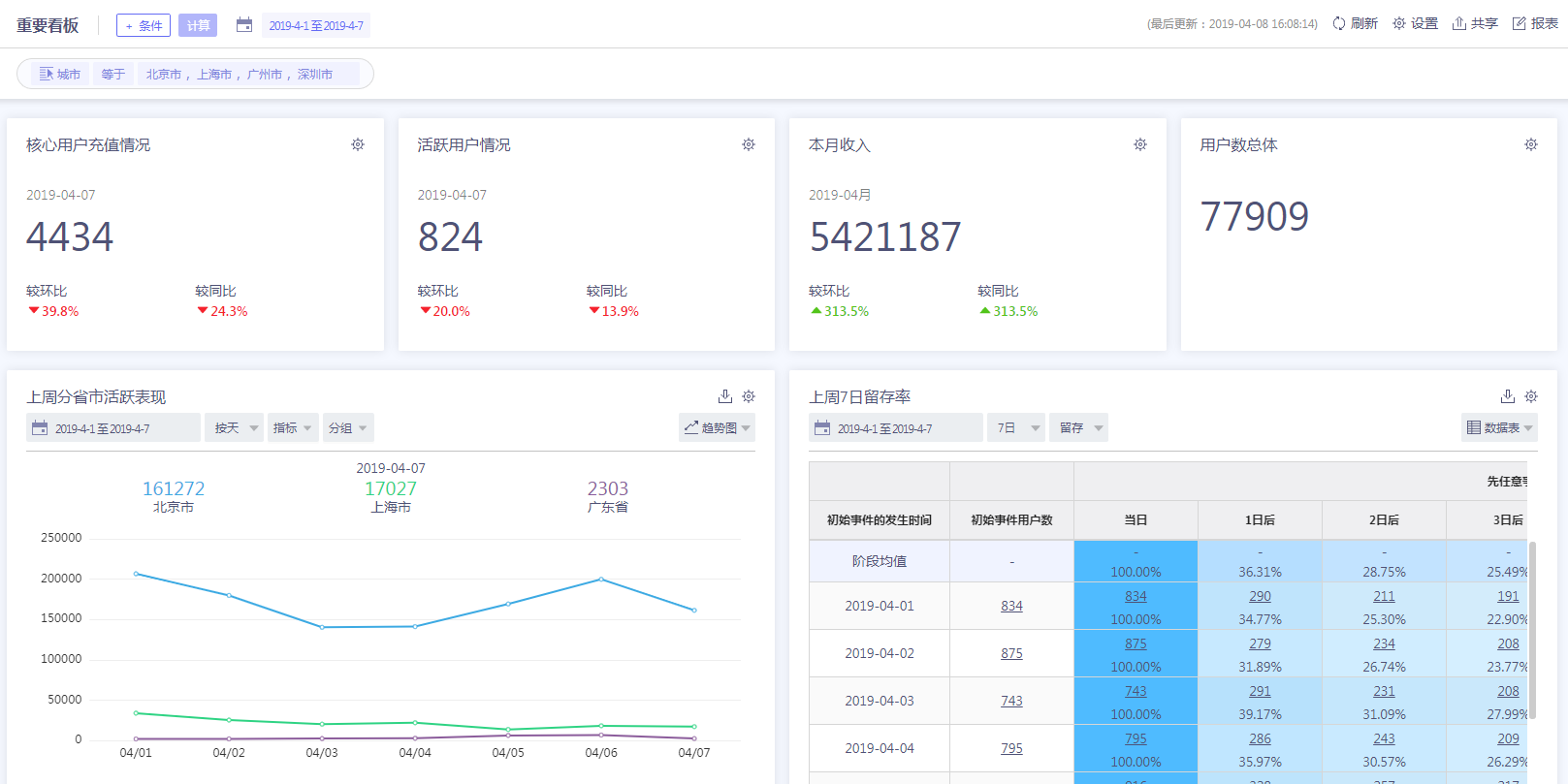1568x784 pixels.
Task: Expand the 按天 granularity dropdown
Action: (x=235, y=428)
